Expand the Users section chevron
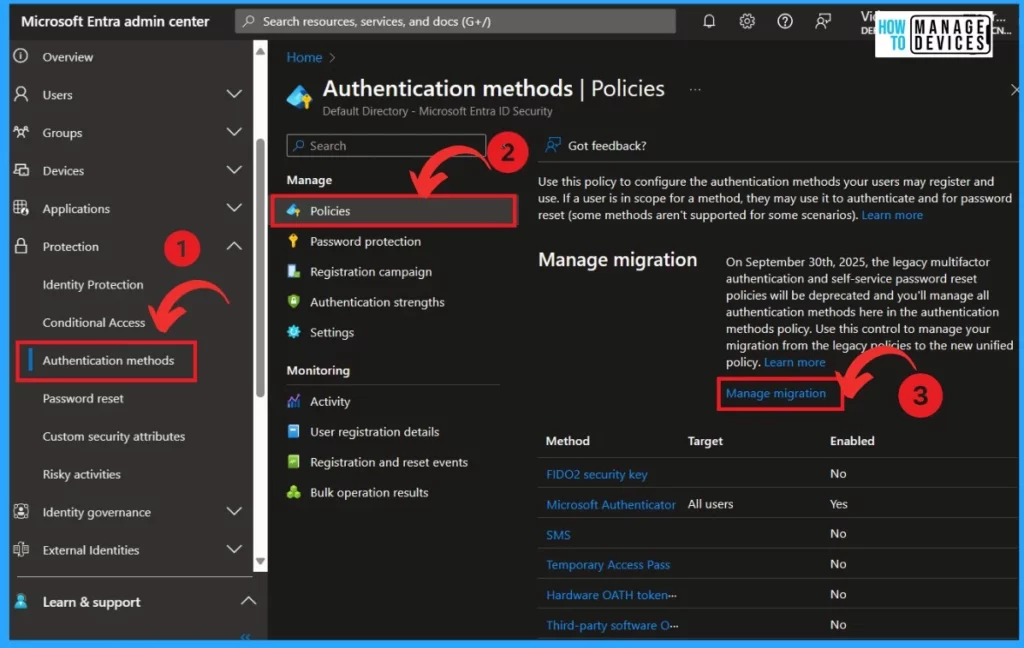Viewport: 1024px width, 648px height. point(234,94)
